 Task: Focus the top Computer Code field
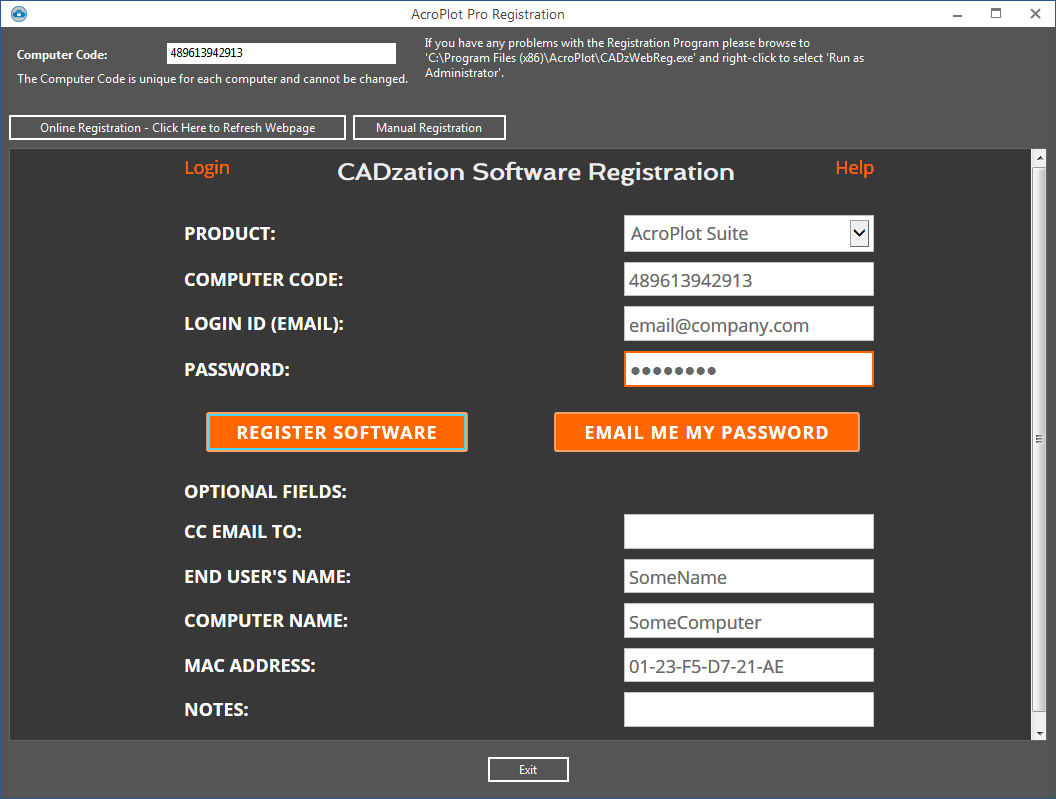pyautogui.click(x=282, y=53)
